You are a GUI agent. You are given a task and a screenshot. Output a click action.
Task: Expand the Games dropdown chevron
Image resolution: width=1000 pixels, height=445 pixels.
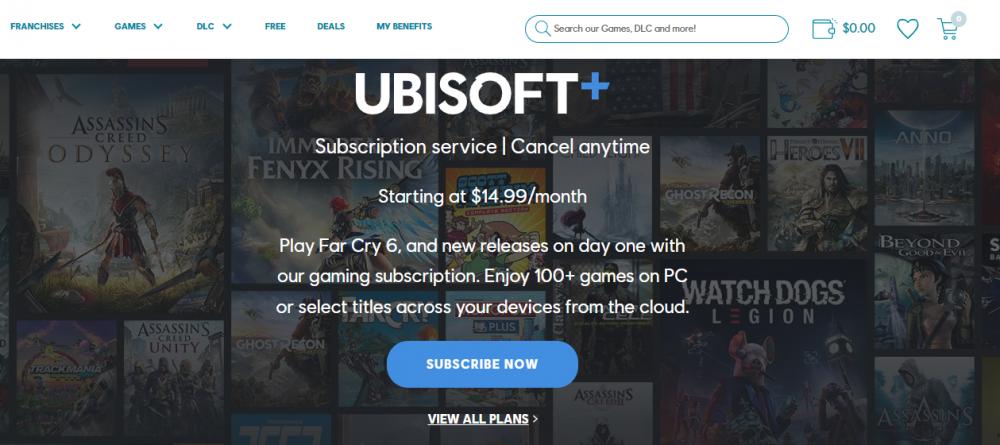tap(158, 26)
